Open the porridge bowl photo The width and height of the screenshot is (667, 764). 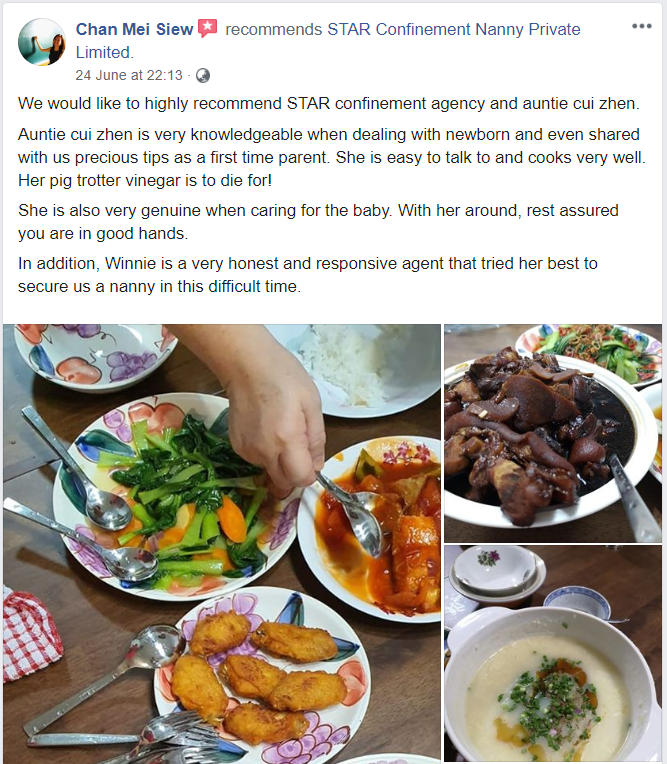(553, 653)
